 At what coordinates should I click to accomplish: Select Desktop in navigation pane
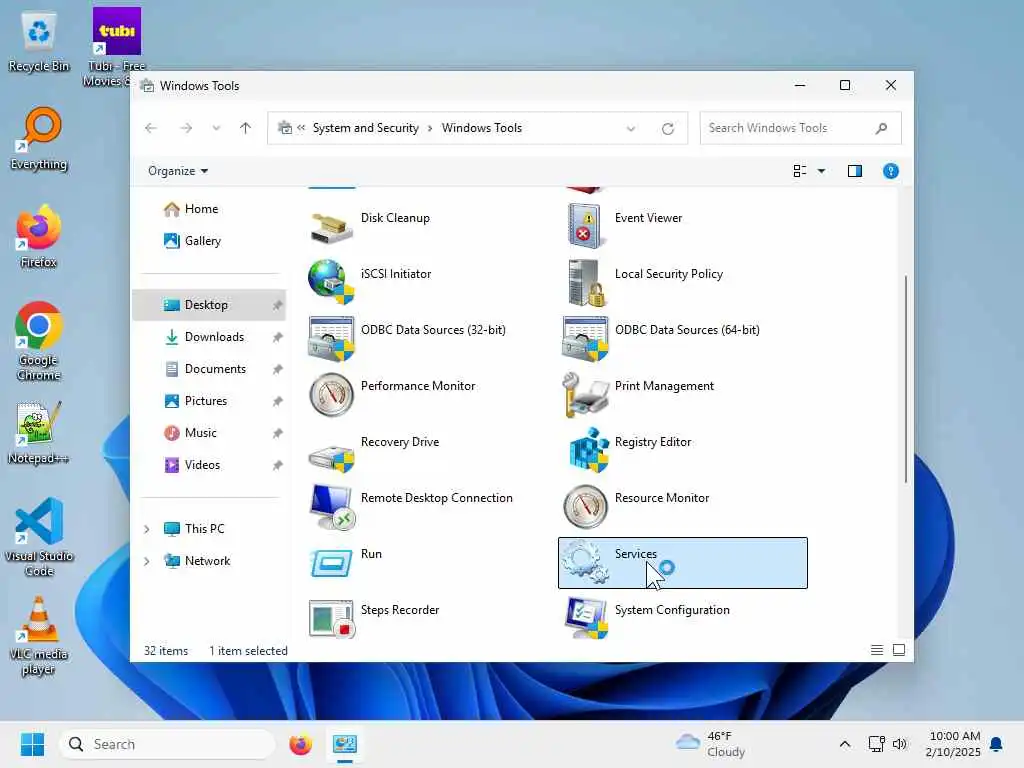point(209,305)
